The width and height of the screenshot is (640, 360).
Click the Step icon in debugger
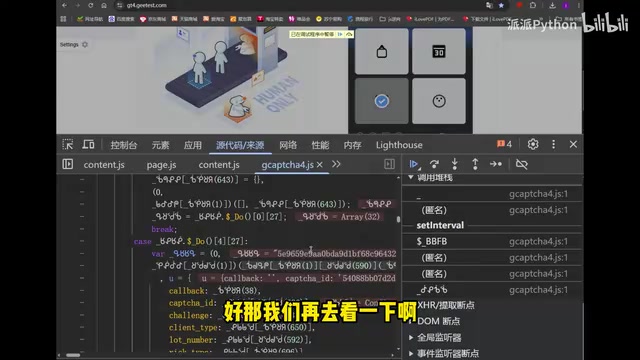point(496,164)
